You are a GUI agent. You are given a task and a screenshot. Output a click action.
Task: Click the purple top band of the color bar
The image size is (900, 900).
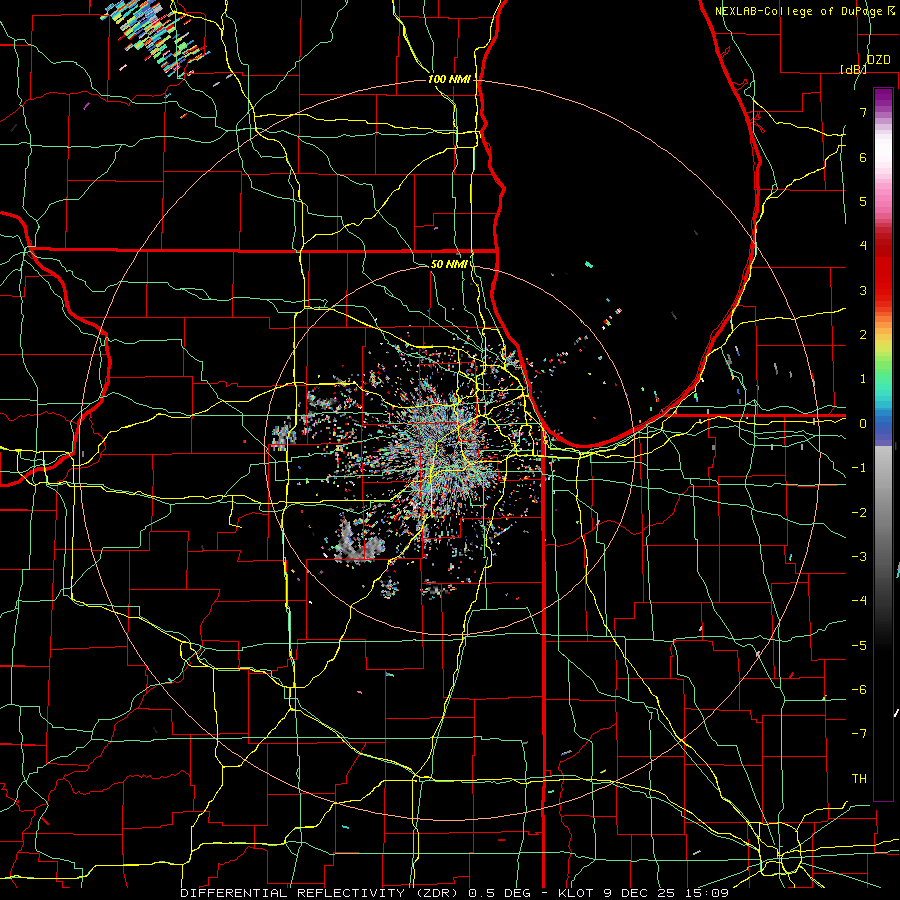883,99
